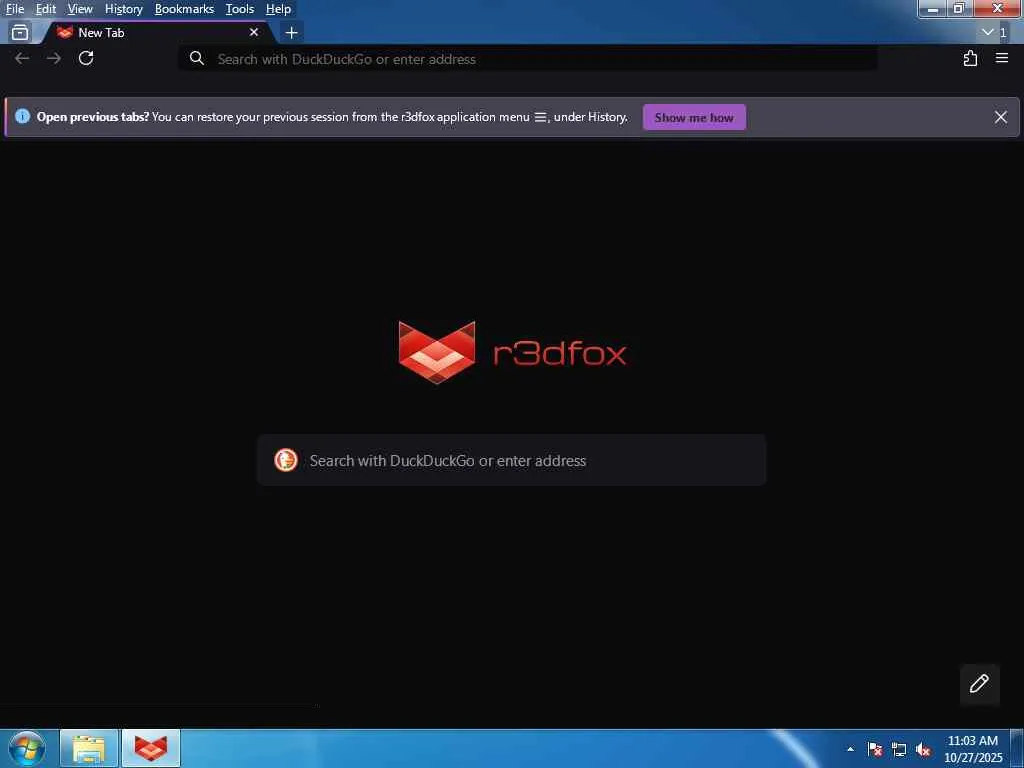Open a new tab with plus button
This screenshot has height=768, width=1024.
click(291, 32)
